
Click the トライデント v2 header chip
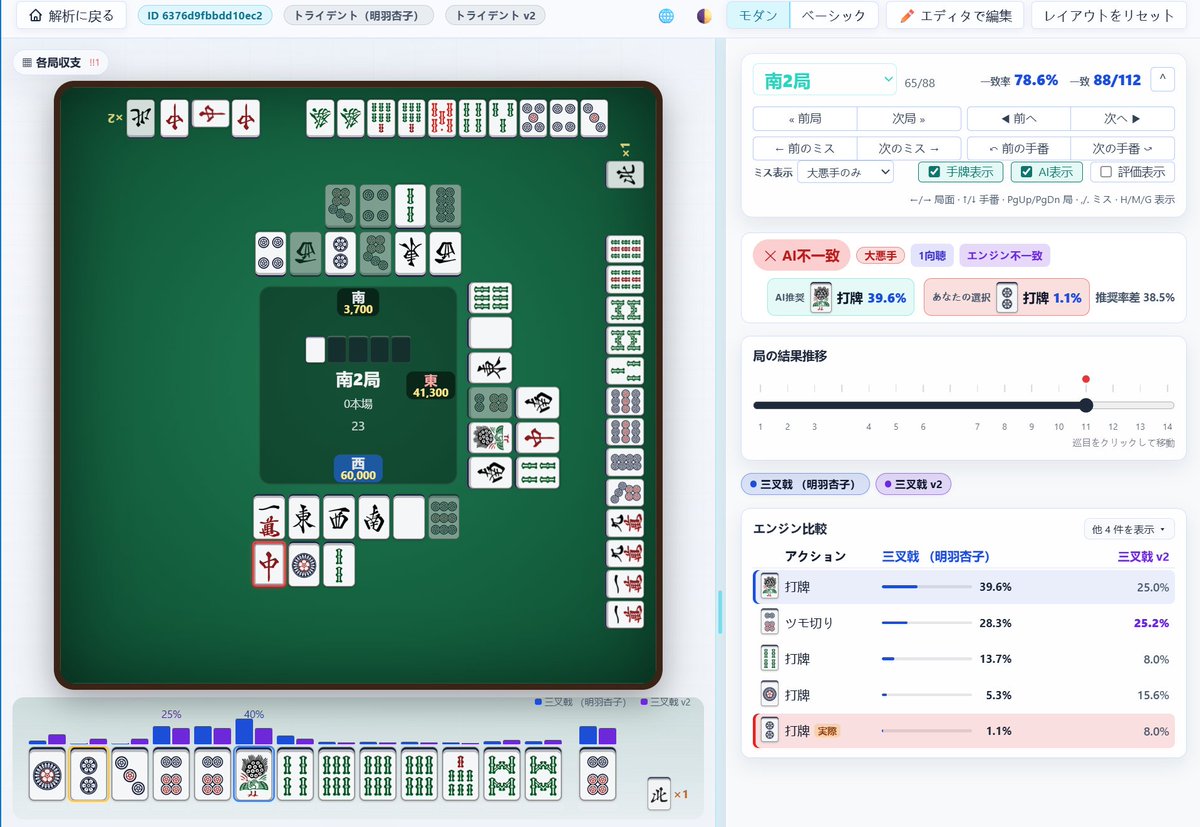point(495,16)
